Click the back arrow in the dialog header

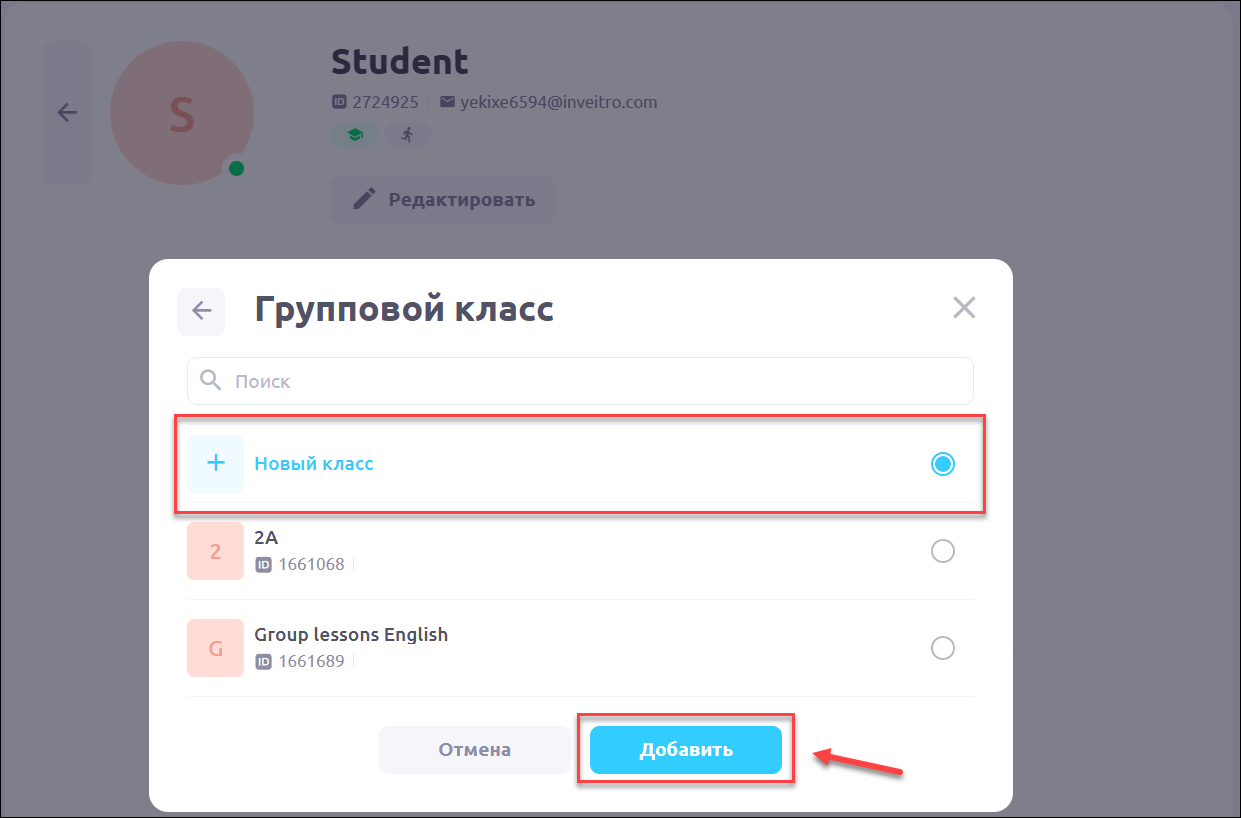pyautogui.click(x=201, y=311)
